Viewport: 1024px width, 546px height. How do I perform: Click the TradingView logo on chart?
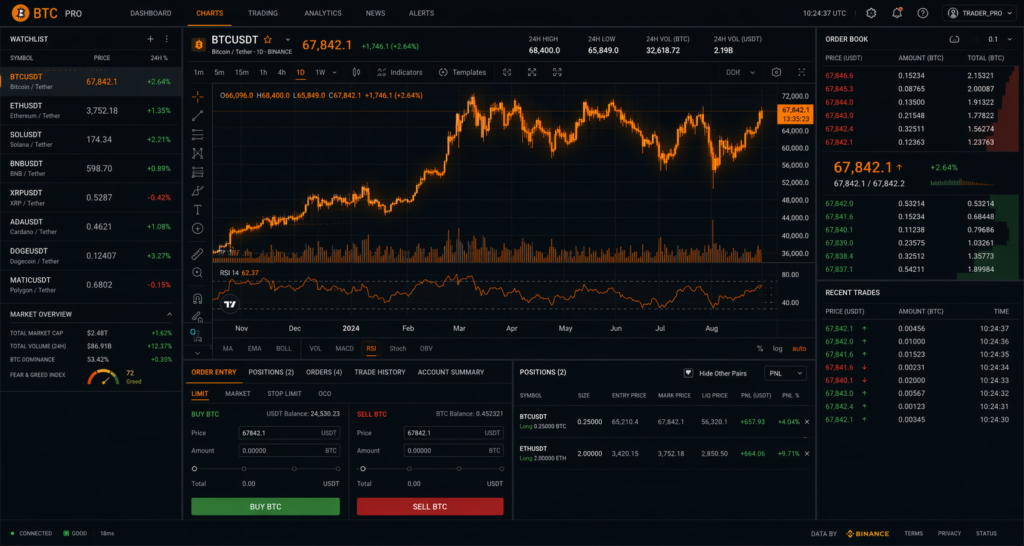point(230,304)
